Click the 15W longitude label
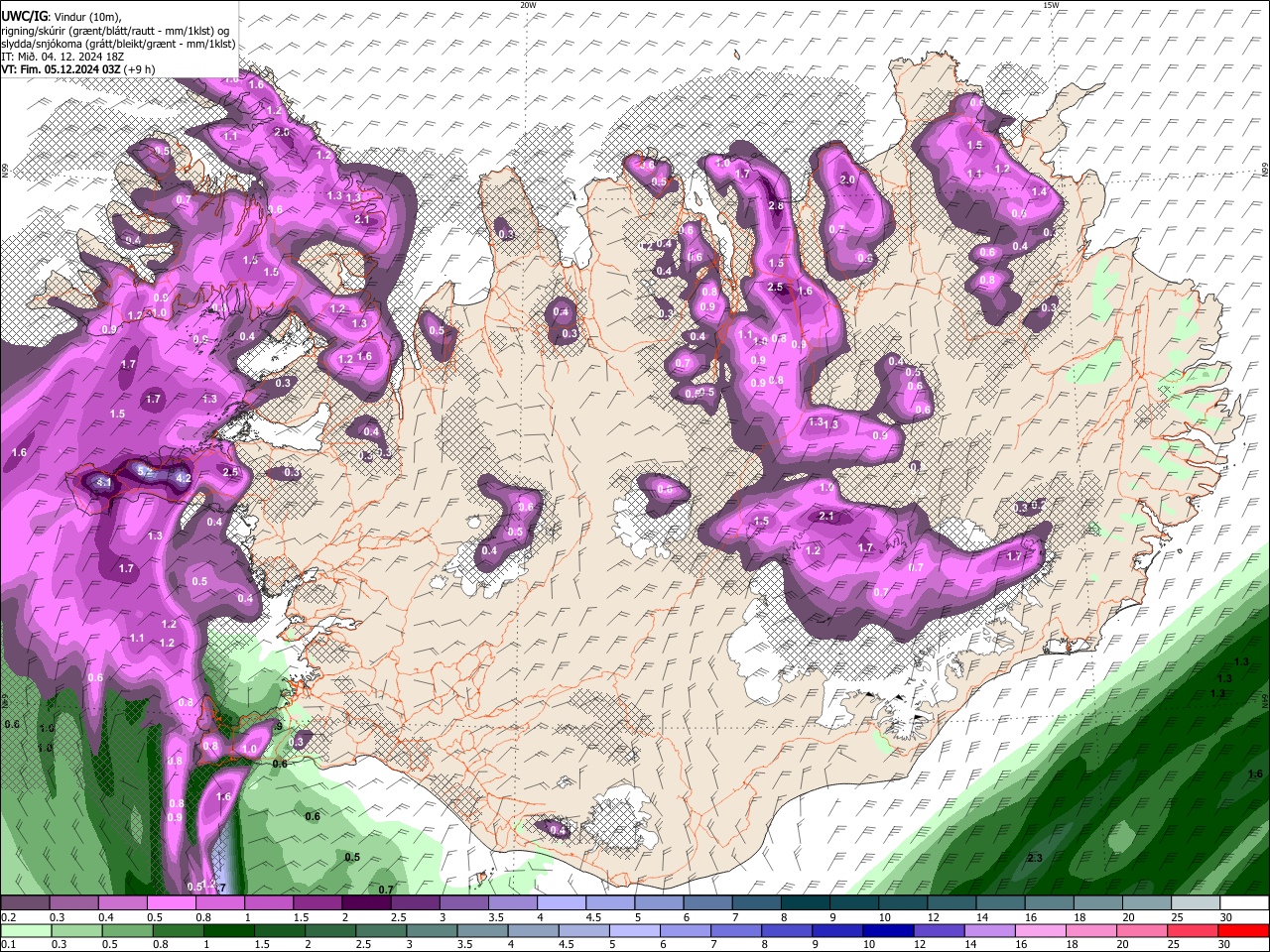1270x952 pixels. point(1051,5)
